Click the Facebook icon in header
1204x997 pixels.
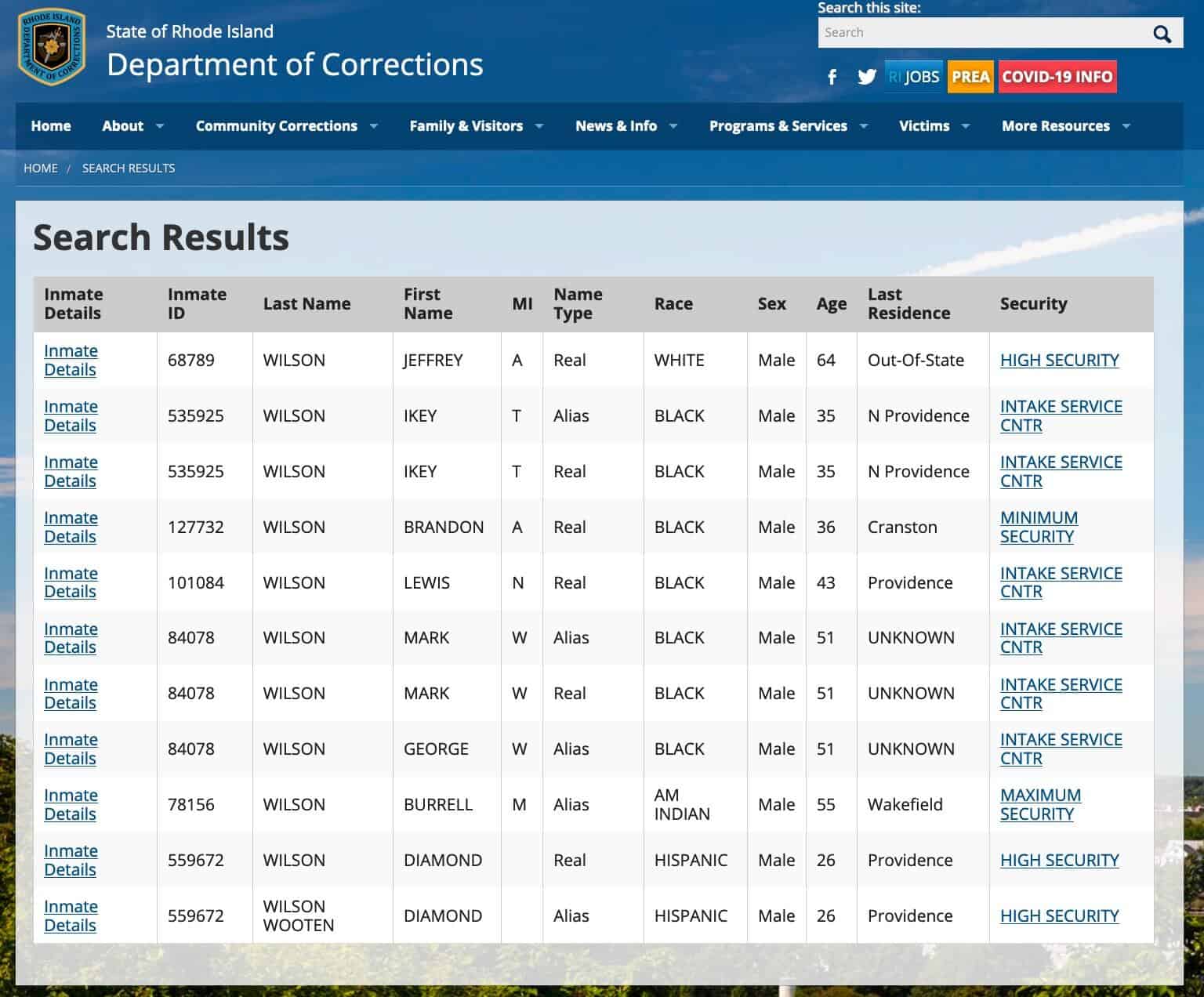click(832, 77)
